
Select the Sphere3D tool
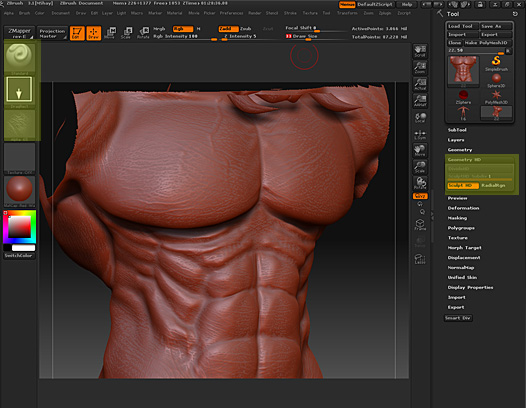[496, 81]
